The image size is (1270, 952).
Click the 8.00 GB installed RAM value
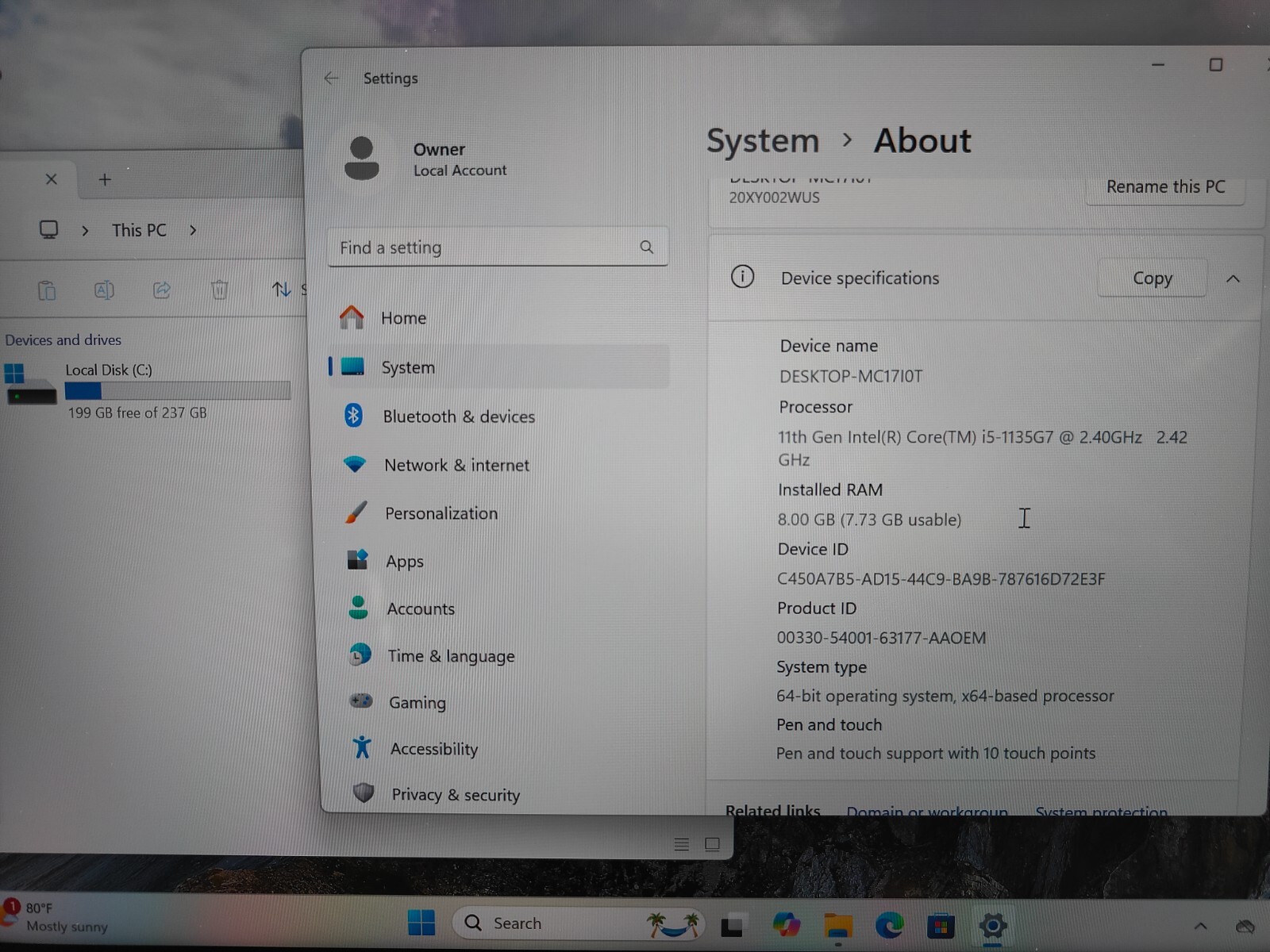[x=869, y=520]
